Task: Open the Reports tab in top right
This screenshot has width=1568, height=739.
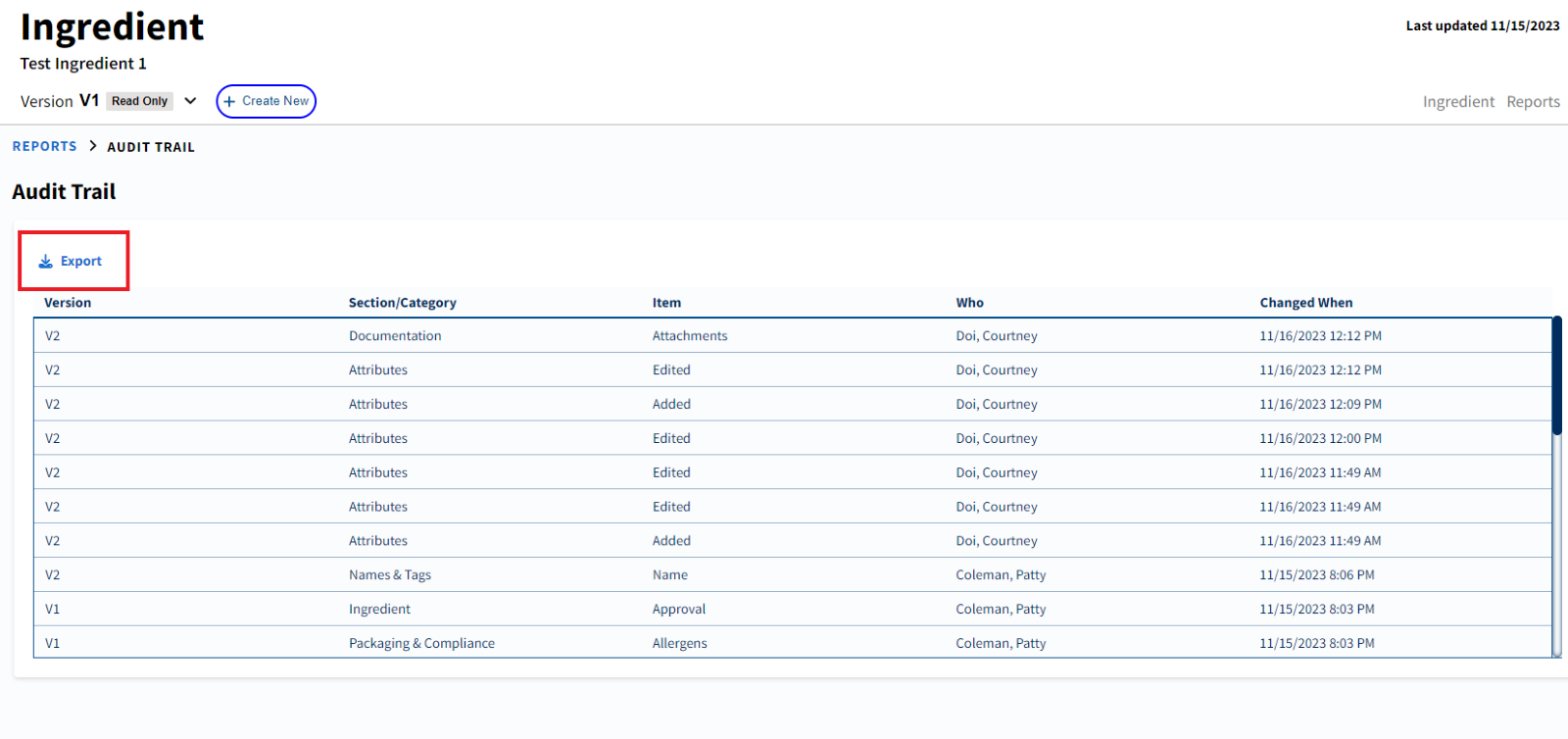Action: pyautogui.click(x=1533, y=102)
